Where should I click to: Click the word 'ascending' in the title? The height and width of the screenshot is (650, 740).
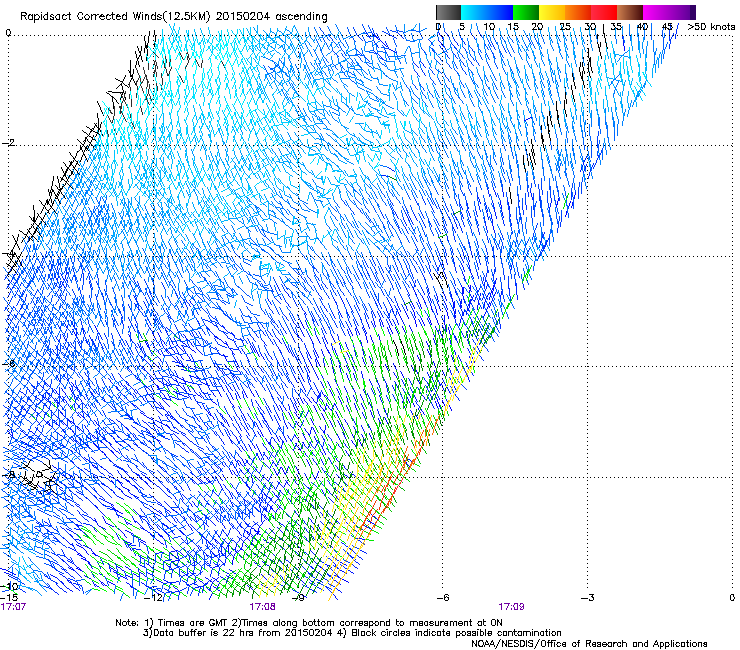click(x=301, y=17)
